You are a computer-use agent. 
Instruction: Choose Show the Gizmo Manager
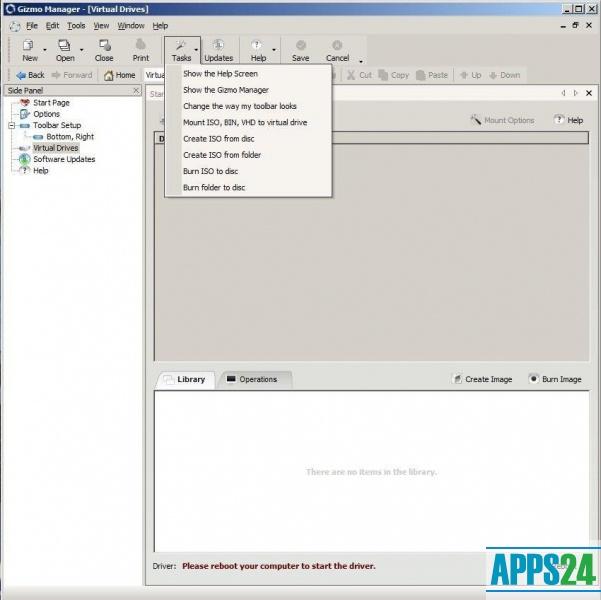click(248, 90)
